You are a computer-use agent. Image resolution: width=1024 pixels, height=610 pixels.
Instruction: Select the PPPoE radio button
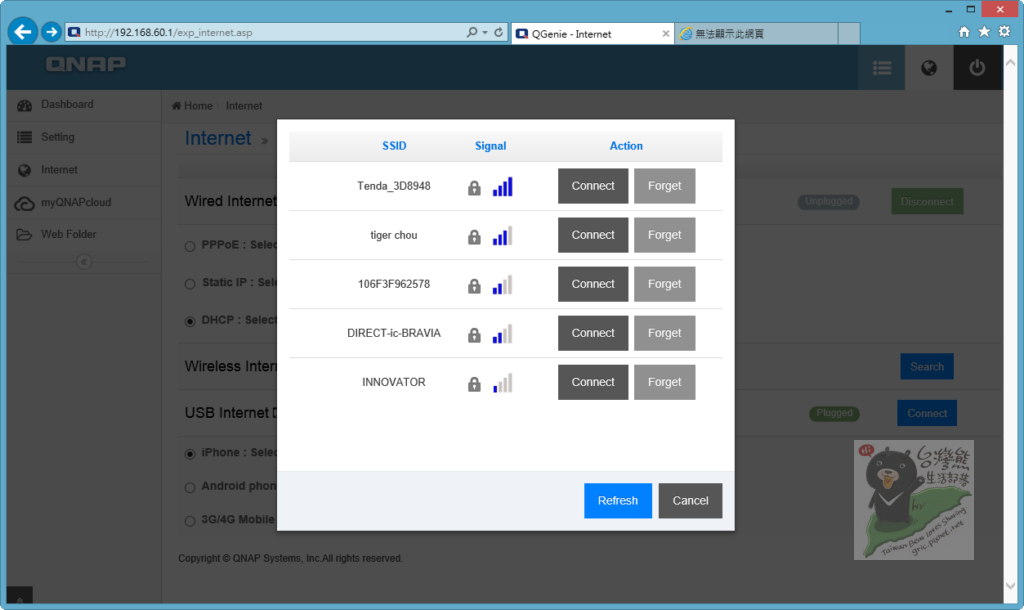click(190, 246)
